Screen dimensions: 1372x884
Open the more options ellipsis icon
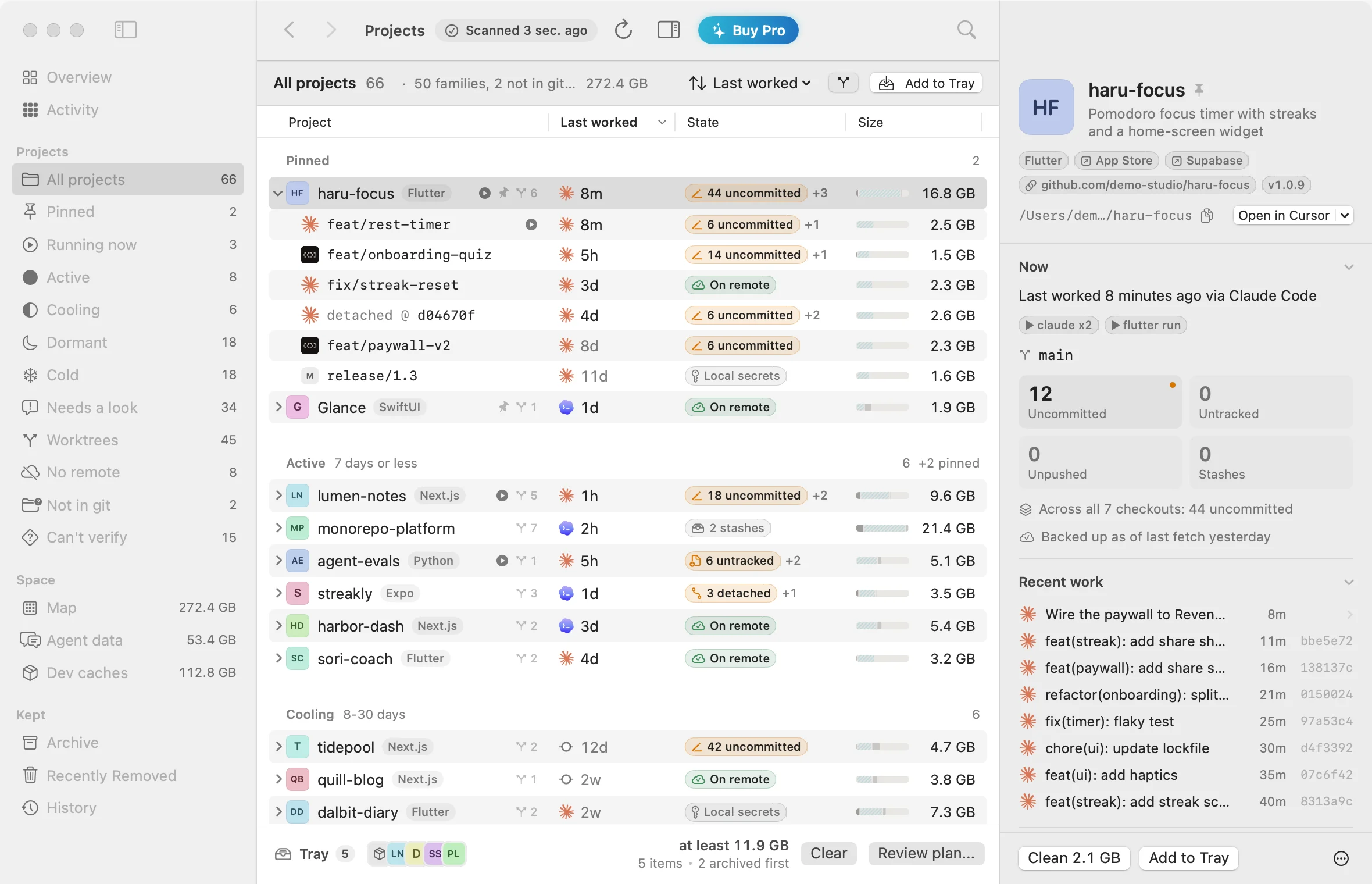(1341, 858)
